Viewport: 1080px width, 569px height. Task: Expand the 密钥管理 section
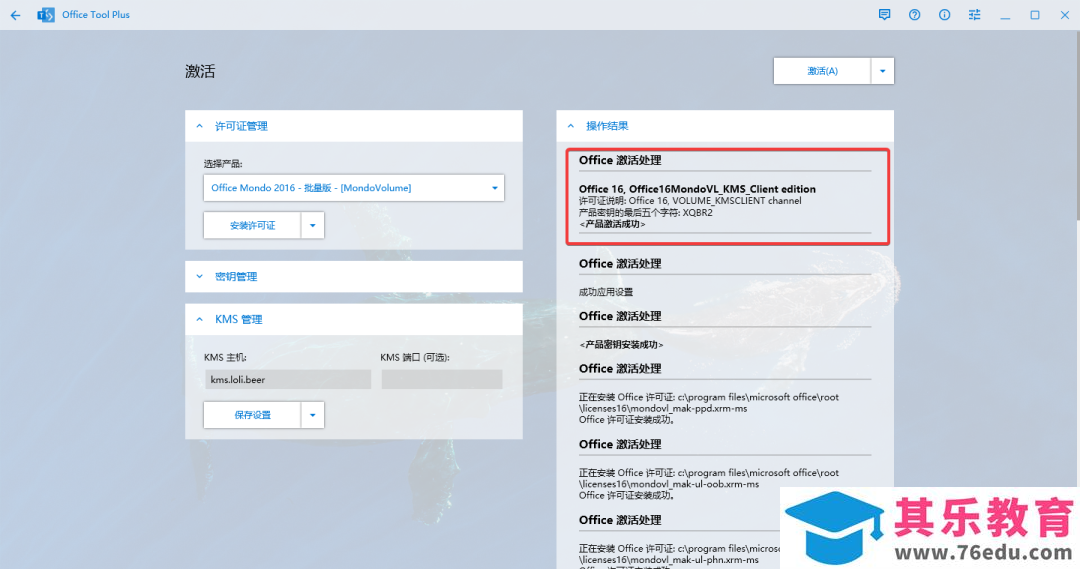click(353, 276)
